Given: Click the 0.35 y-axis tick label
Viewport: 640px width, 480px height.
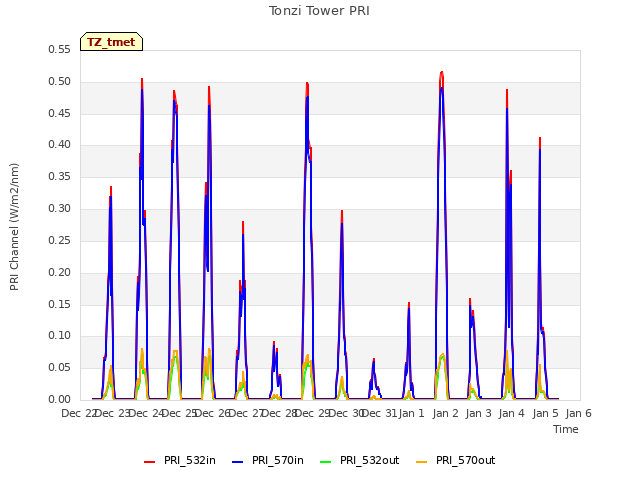Looking at the screenshot, I should 59,176.
